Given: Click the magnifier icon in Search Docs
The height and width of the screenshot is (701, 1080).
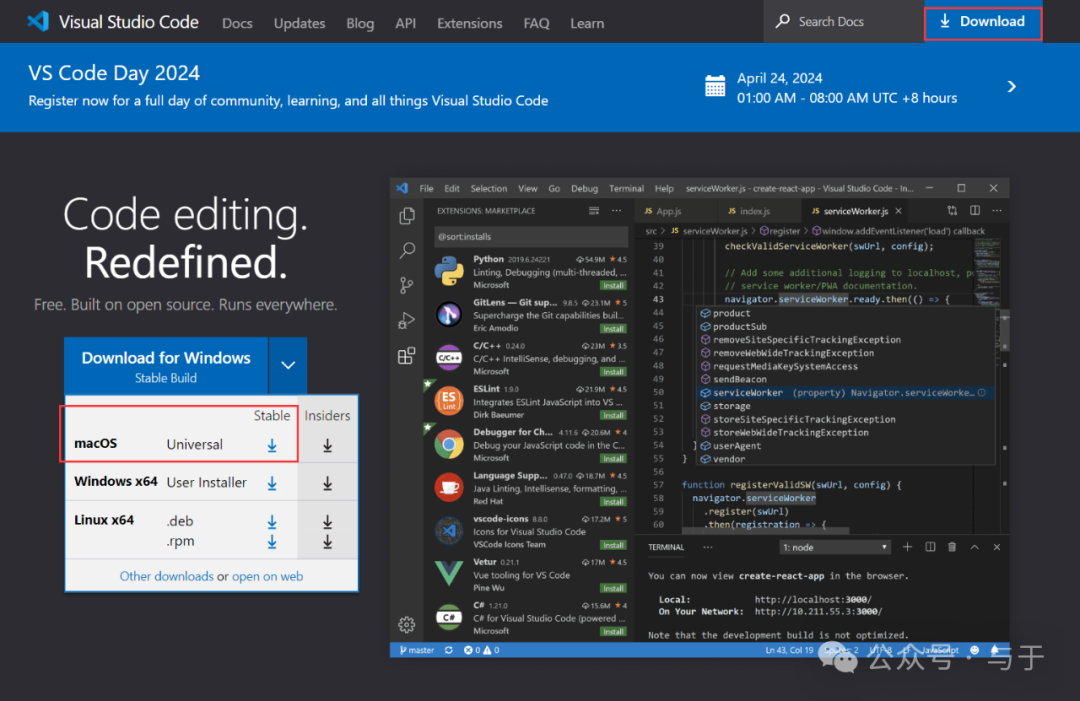Looking at the screenshot, I should [782, 21].
